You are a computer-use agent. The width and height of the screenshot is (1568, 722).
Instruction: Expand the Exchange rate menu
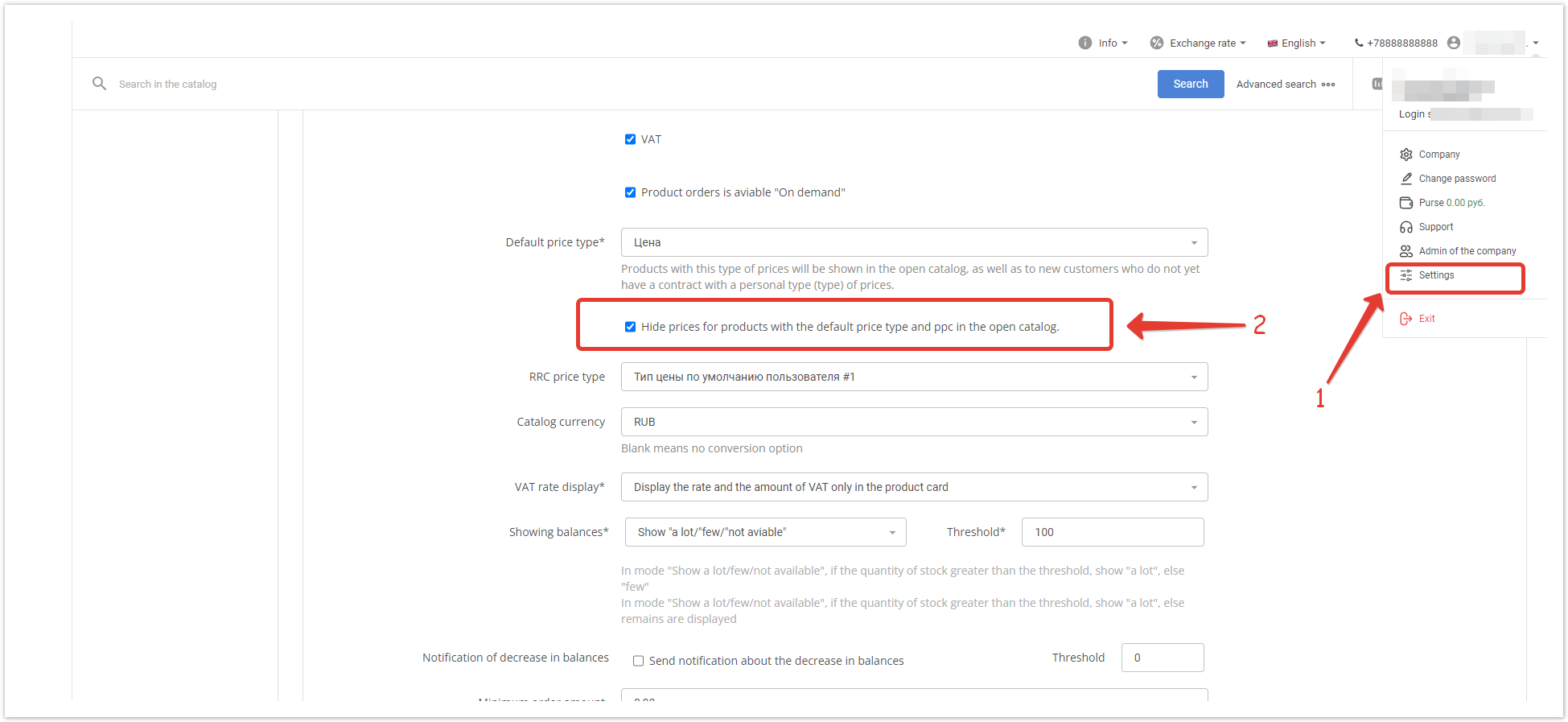point(1208,43)
